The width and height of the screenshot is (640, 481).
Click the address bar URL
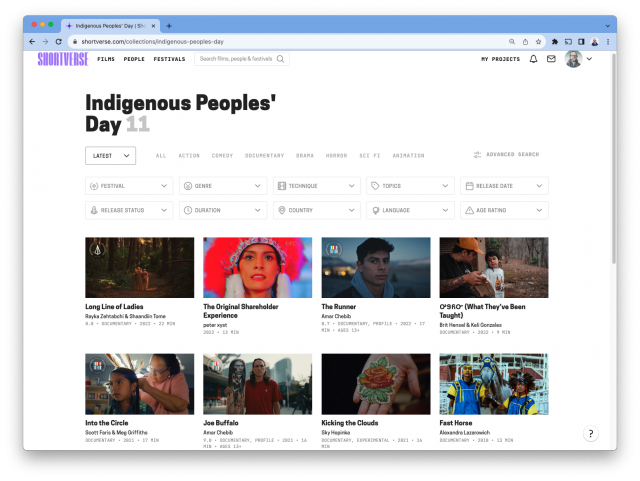[153, 42]
